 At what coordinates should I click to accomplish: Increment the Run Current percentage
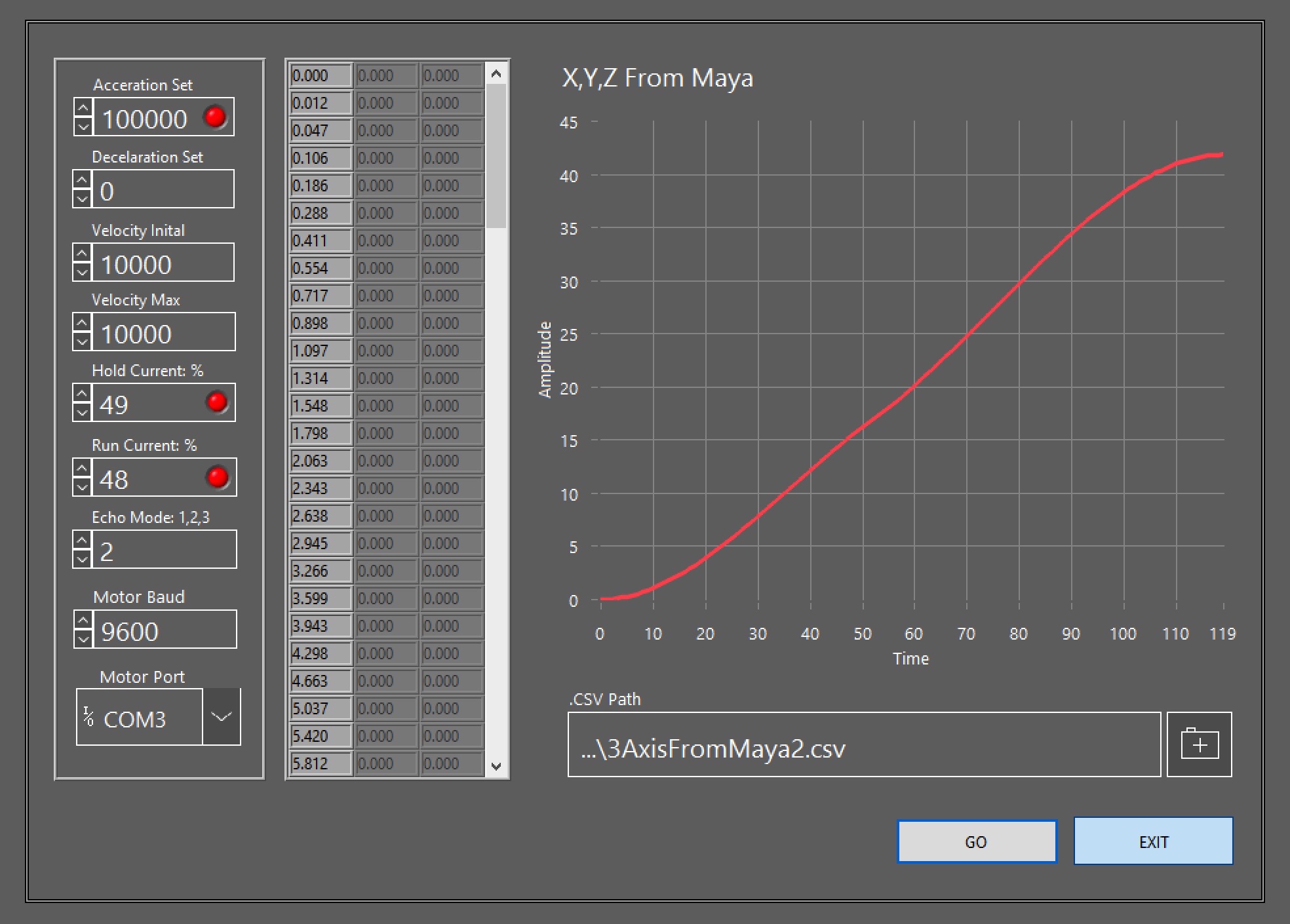[x=82, y=468]
